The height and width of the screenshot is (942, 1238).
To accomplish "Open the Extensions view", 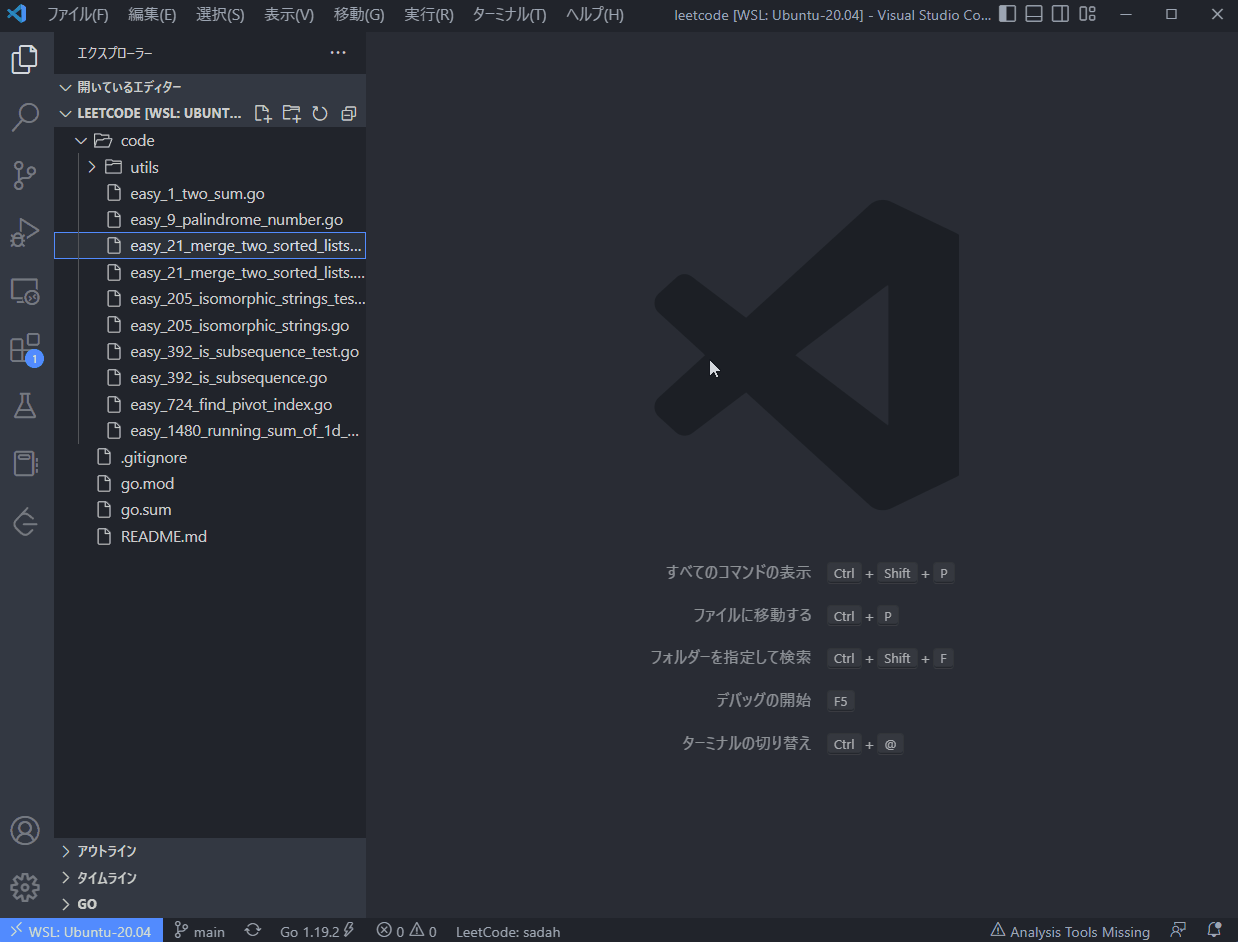I will (25, 348).
